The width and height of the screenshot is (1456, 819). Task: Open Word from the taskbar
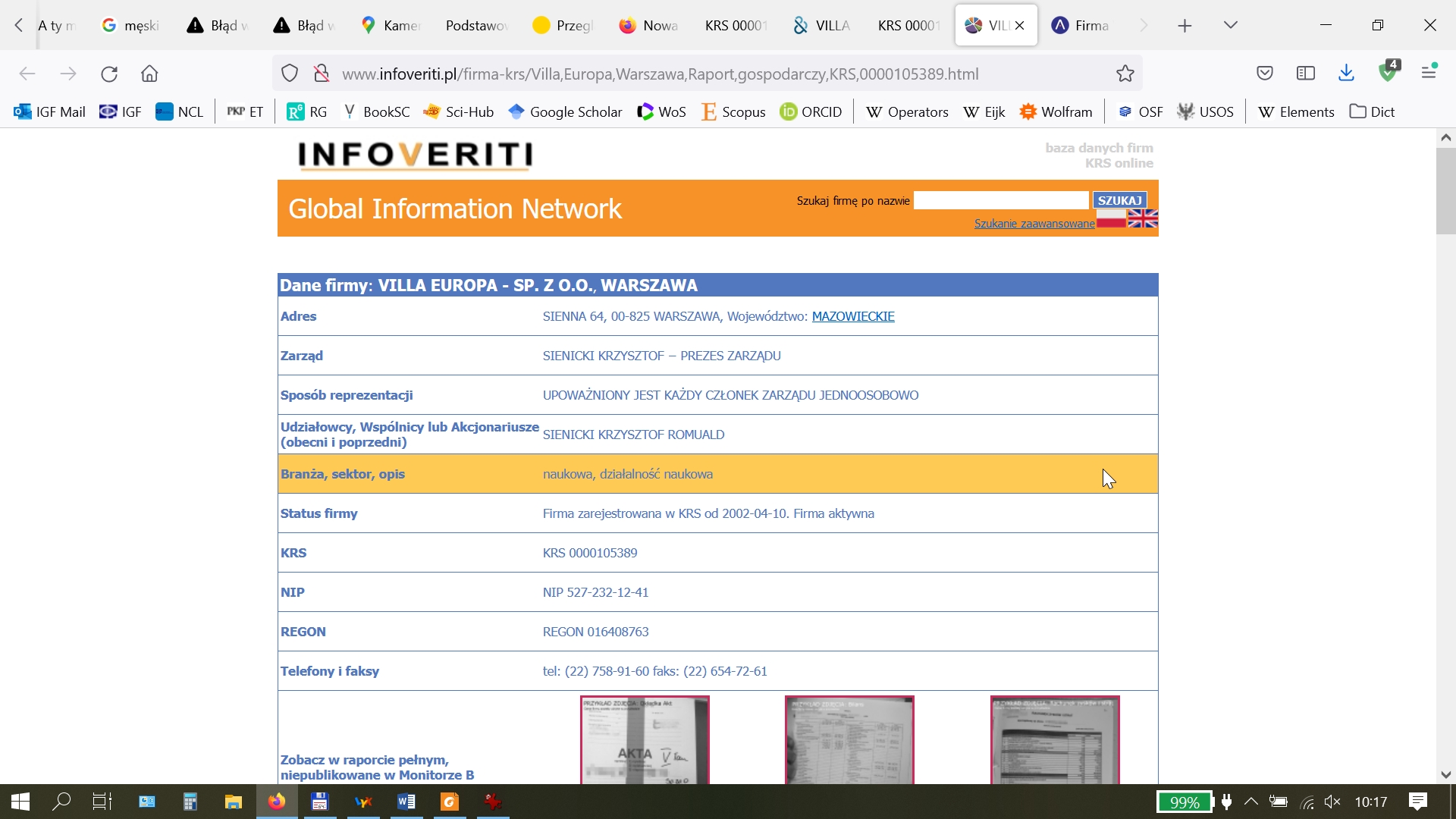coord(406,802)
